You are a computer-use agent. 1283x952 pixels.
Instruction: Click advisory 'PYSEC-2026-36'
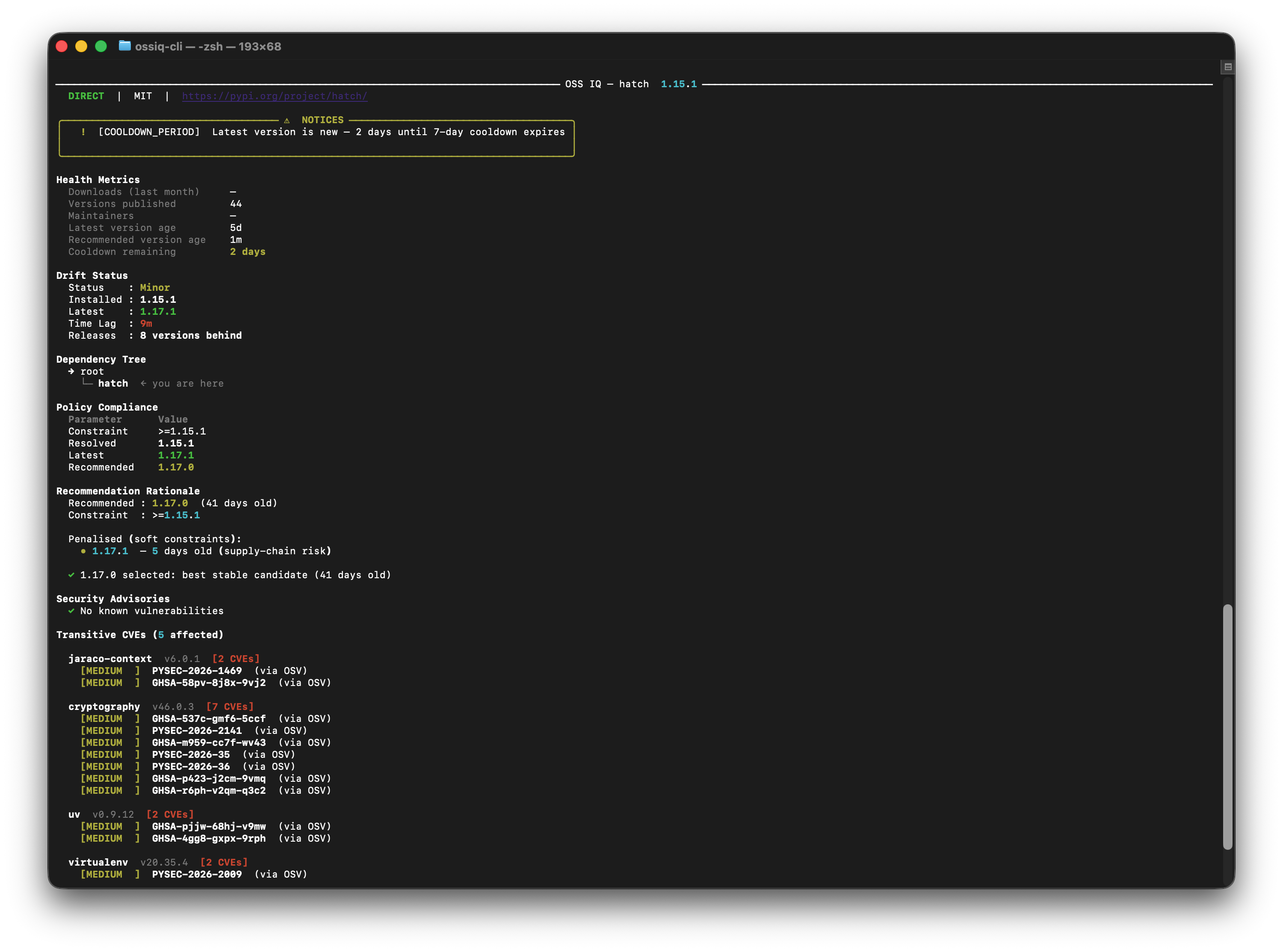(191, 767)
